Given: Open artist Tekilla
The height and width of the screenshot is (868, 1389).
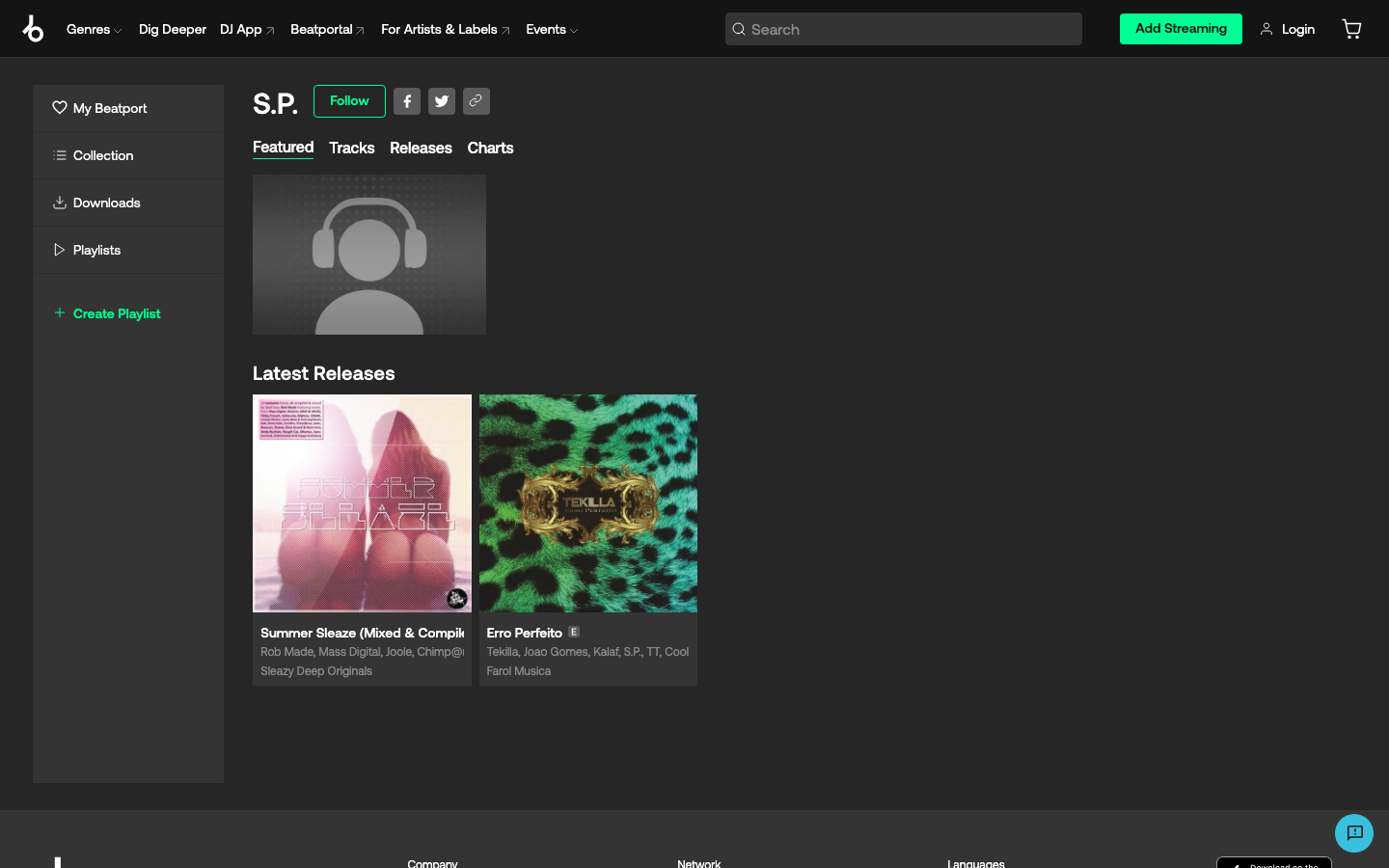Looking at the screenshot, I should click(x=502, y=652).
